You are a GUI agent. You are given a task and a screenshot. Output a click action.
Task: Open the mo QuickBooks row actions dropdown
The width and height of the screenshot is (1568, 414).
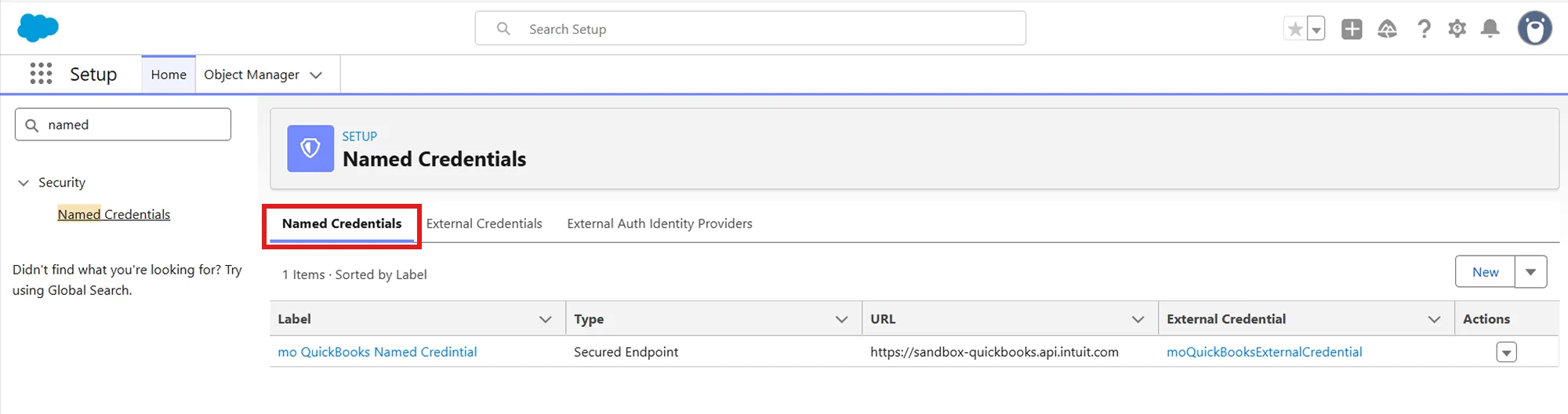point(1506,352)
